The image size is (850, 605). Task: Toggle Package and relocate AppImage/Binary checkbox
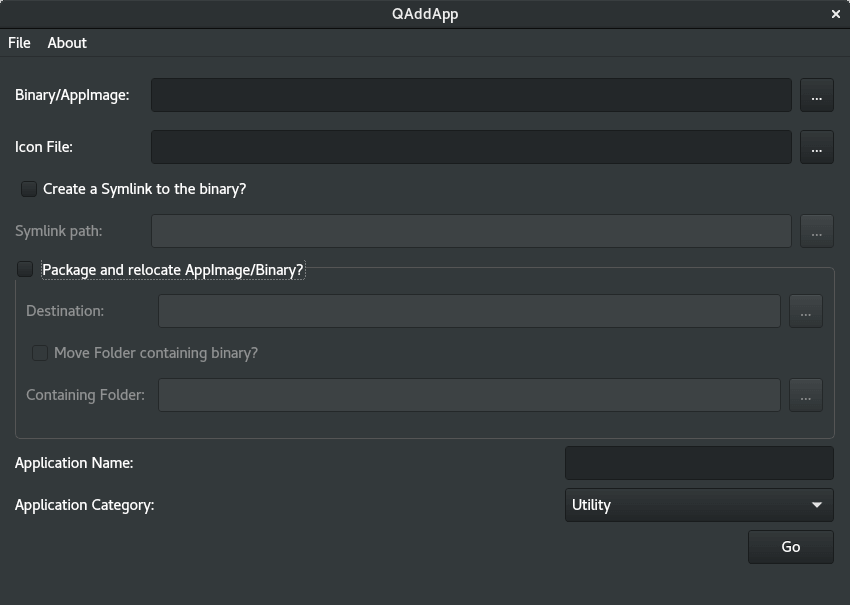[x=25, y=269]
